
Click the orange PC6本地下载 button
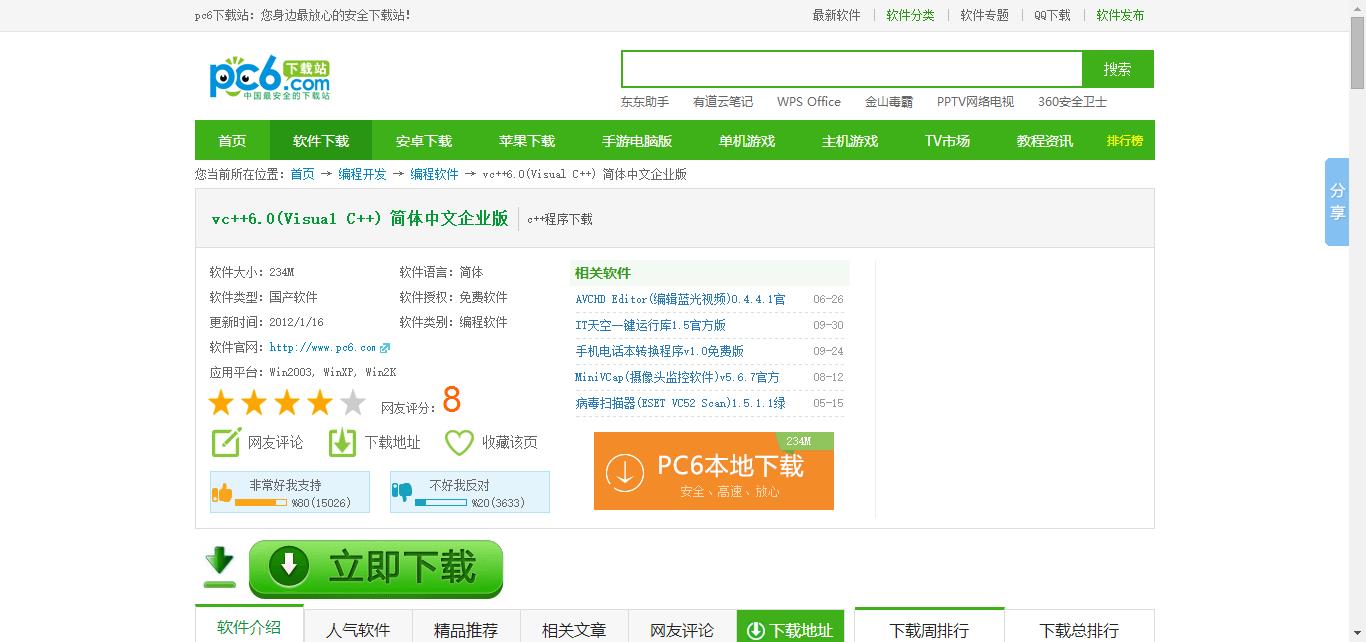coord(714,471)
